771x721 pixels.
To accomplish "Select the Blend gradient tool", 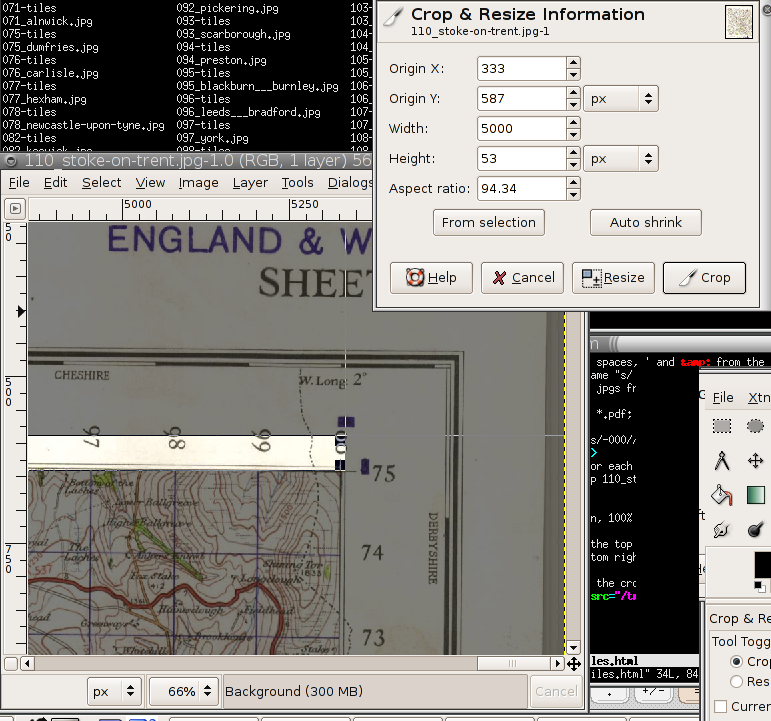I will point(756,495).
